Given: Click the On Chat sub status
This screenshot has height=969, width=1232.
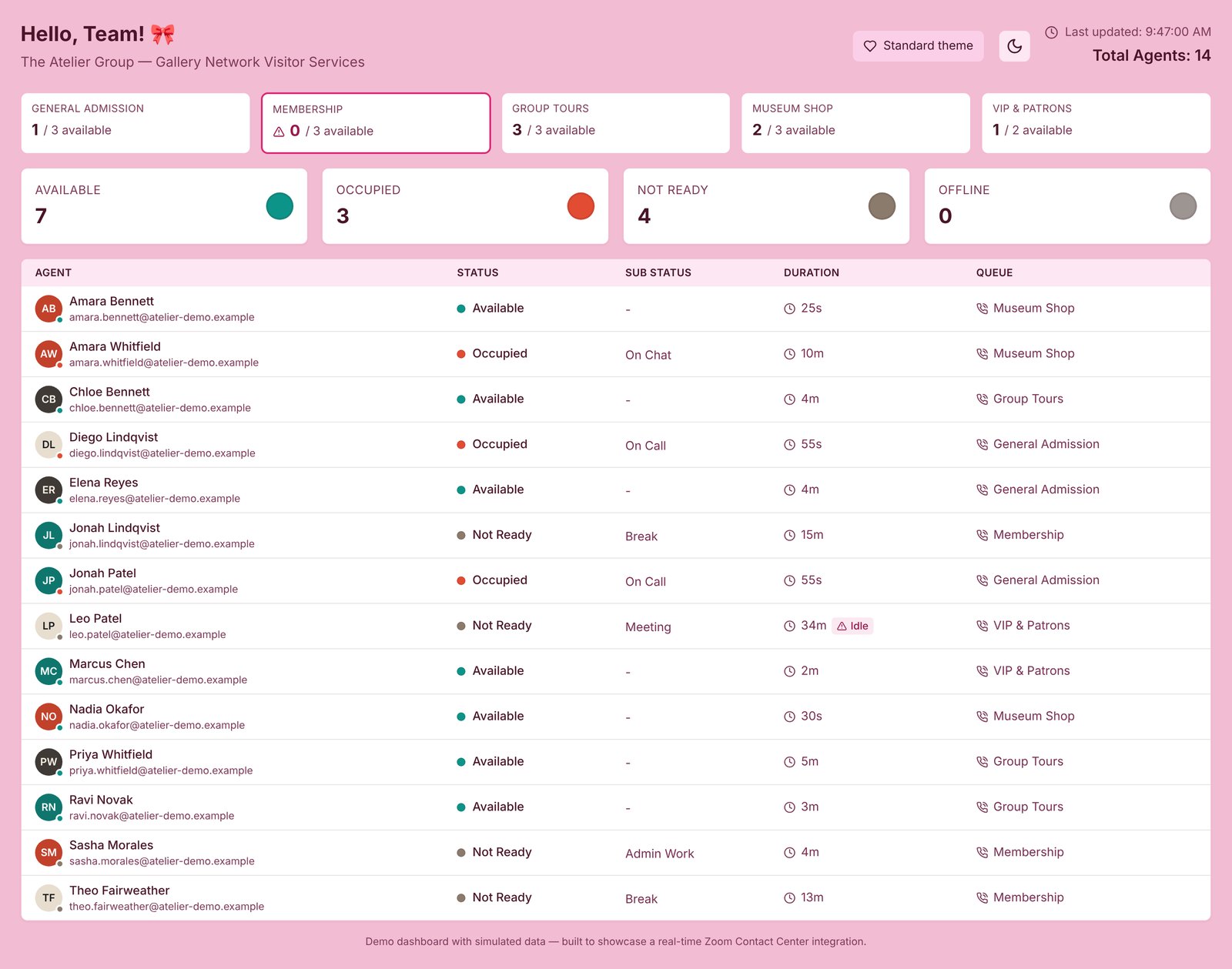Looking at the screenshot, I should point(648,355).
